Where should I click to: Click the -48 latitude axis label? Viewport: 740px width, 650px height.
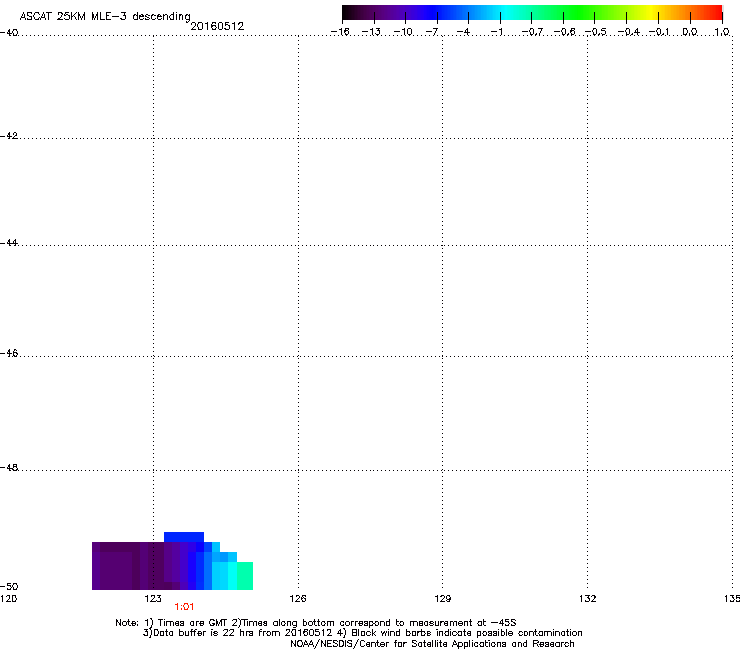[x=9, y=468]
